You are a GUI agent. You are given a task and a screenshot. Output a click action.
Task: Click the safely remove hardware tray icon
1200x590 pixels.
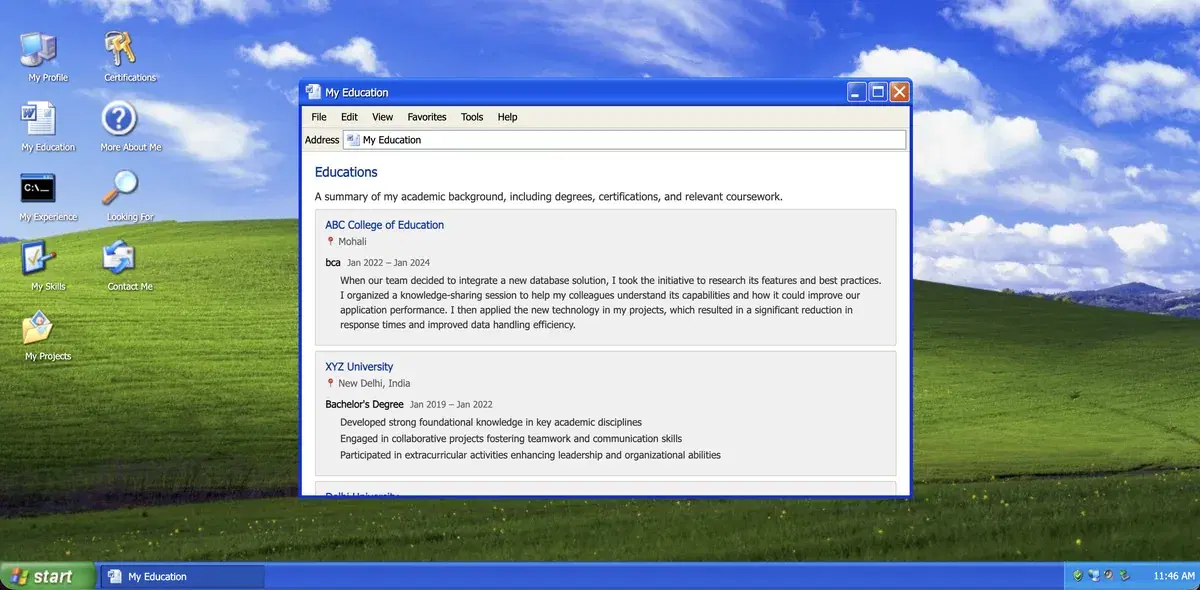1125,576
